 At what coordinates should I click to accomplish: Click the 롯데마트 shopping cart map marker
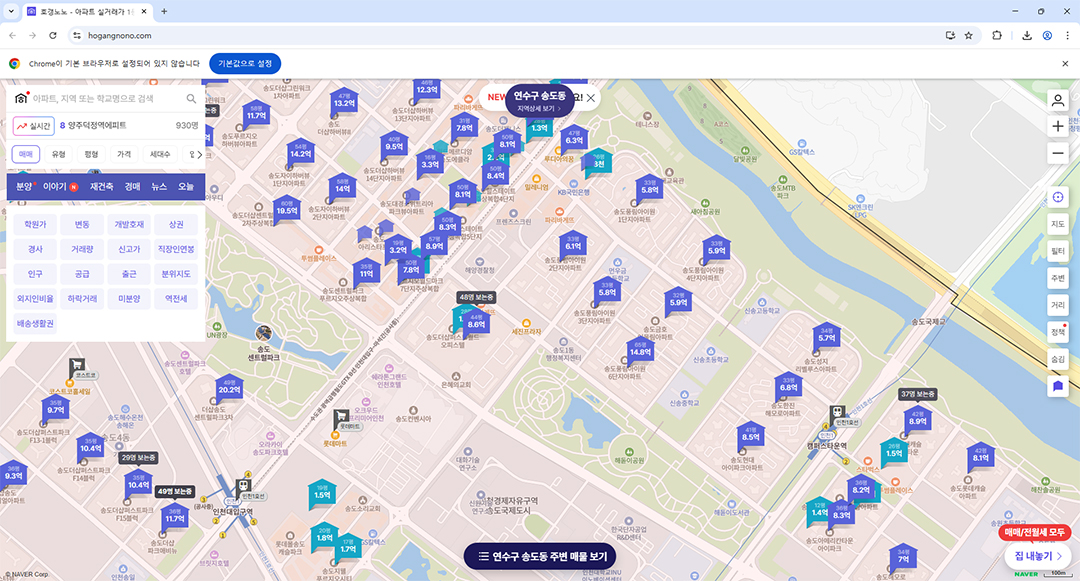341,417
